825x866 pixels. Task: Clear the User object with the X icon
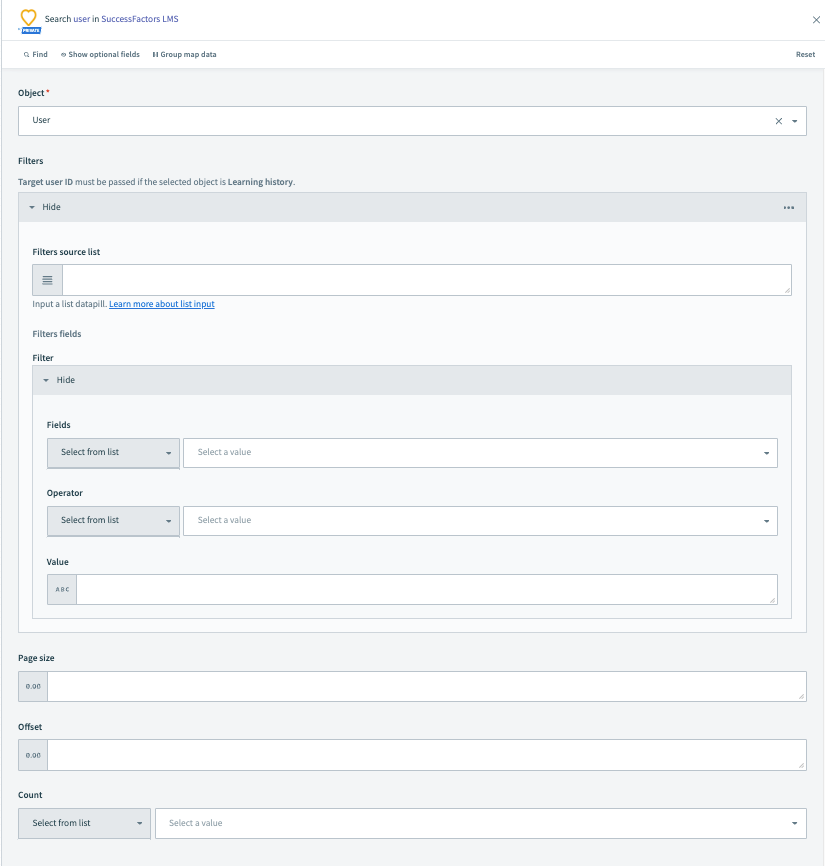tap(778, 120)
